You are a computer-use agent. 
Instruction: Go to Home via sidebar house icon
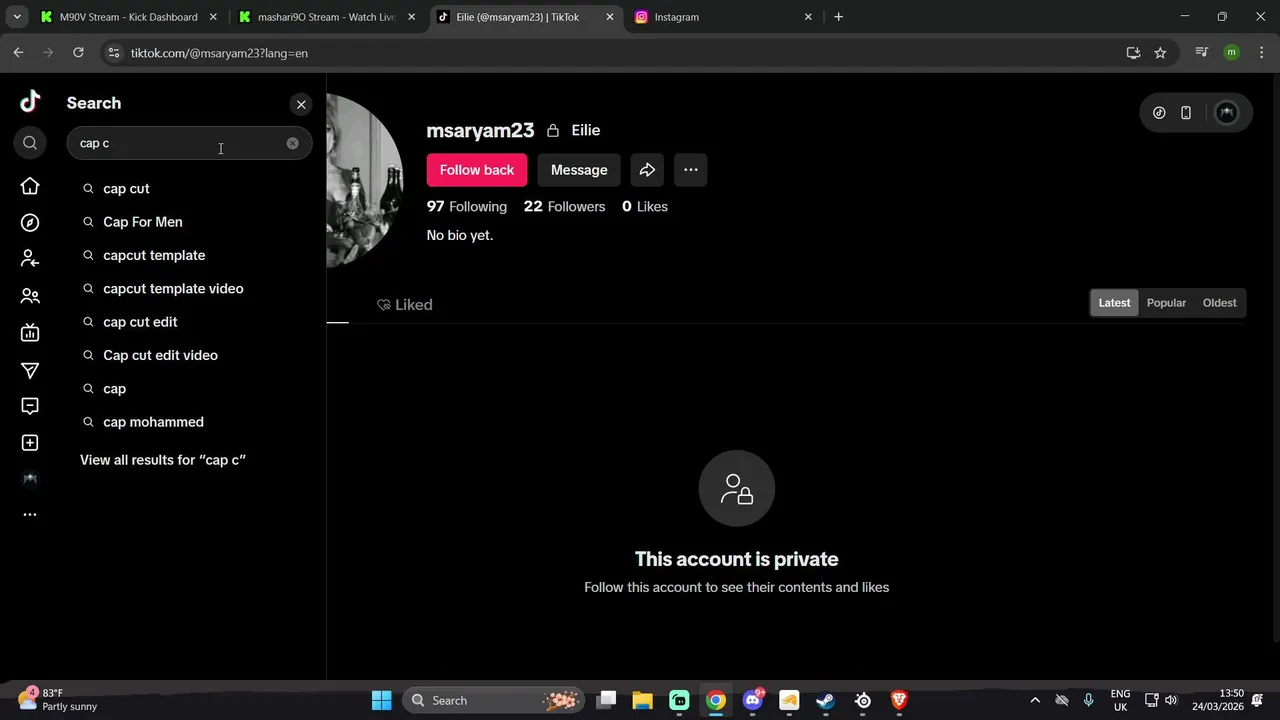click(x=30, y=186)
